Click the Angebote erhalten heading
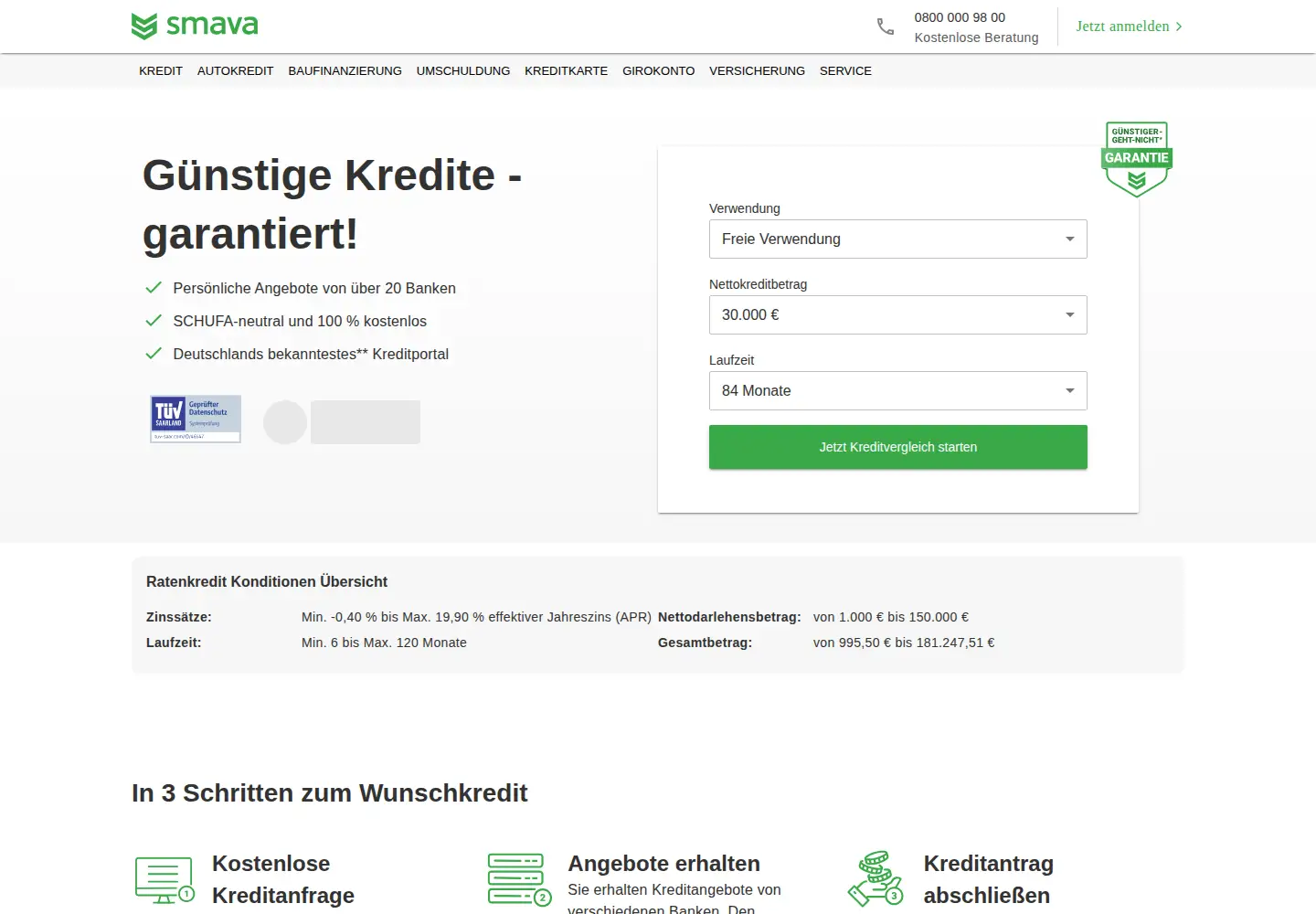The height and width of the screenshot is (914, 1316). [664, 864]
